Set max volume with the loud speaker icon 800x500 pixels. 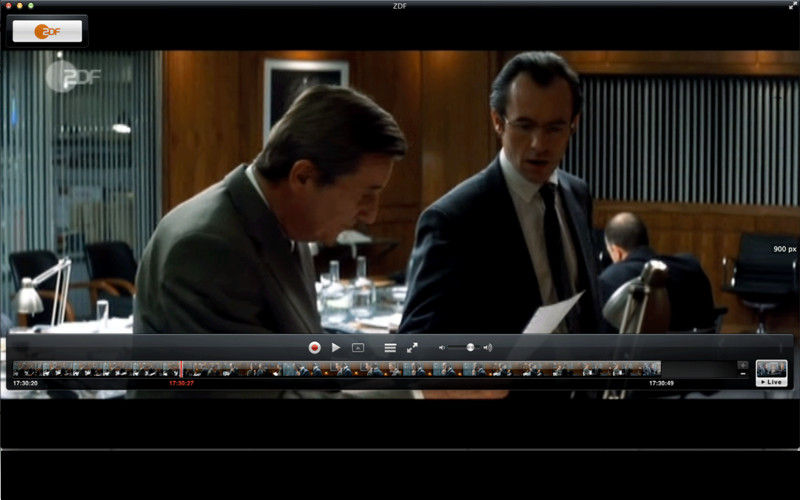(488, 347)
